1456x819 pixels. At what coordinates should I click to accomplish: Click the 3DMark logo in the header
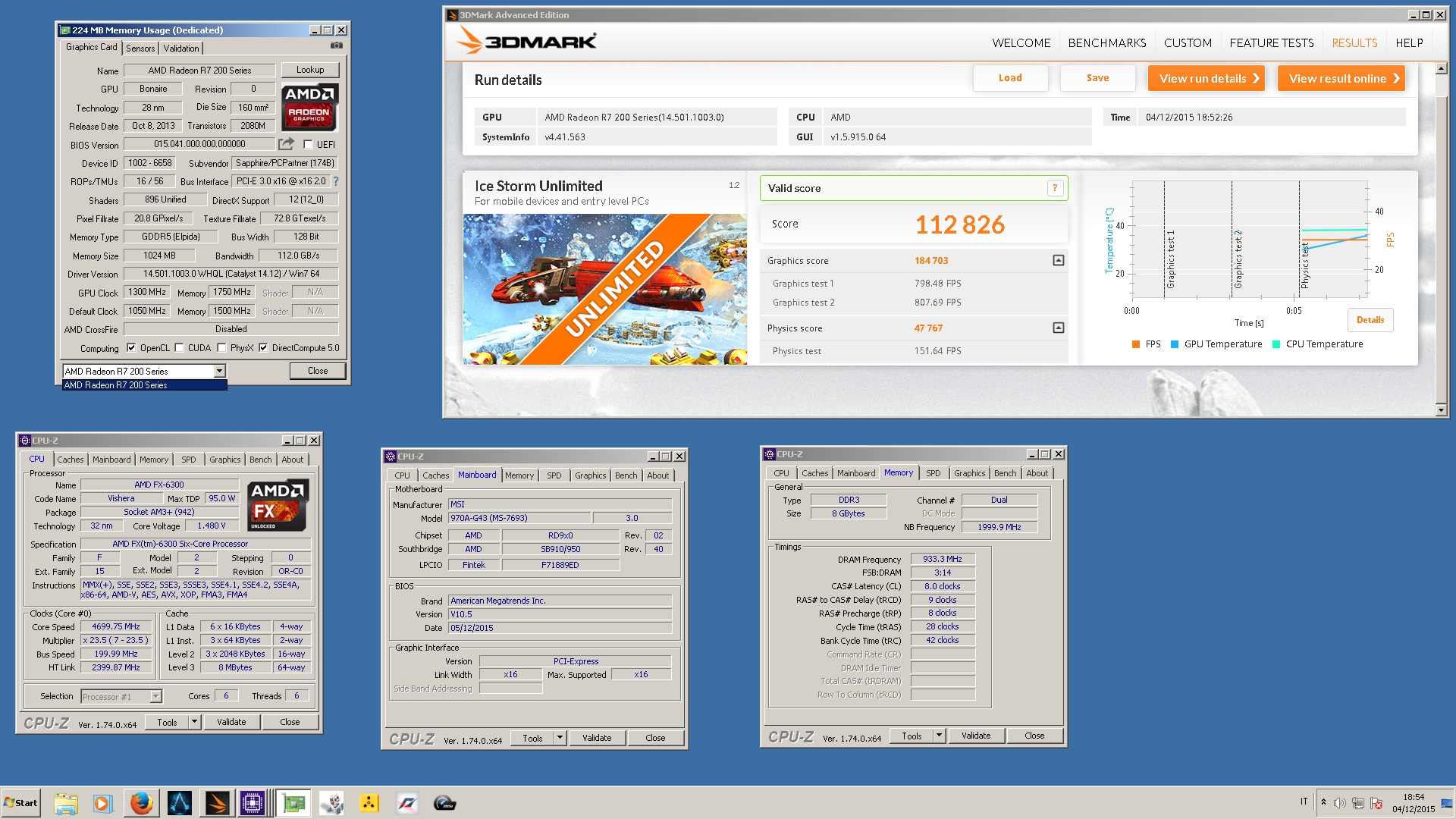(x=527, y=41)
